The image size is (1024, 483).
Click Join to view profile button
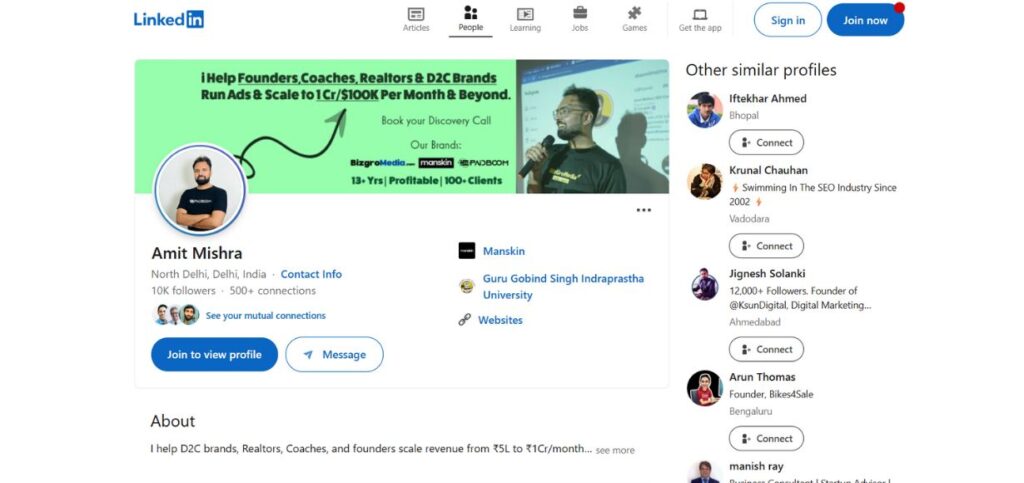214,354
